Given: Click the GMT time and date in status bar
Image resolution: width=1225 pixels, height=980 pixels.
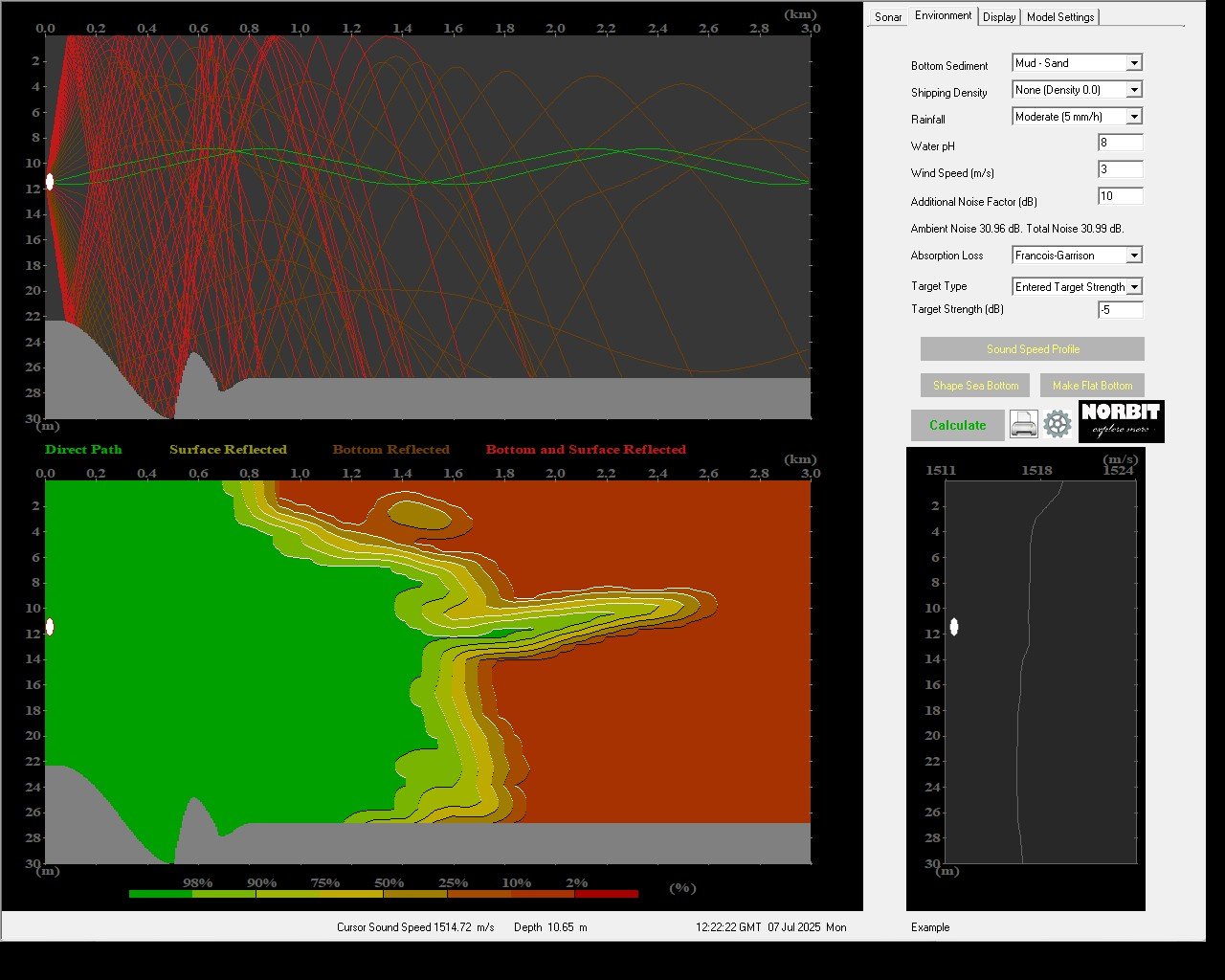Looking at the screenshot, I should click(x=770, y=927).
